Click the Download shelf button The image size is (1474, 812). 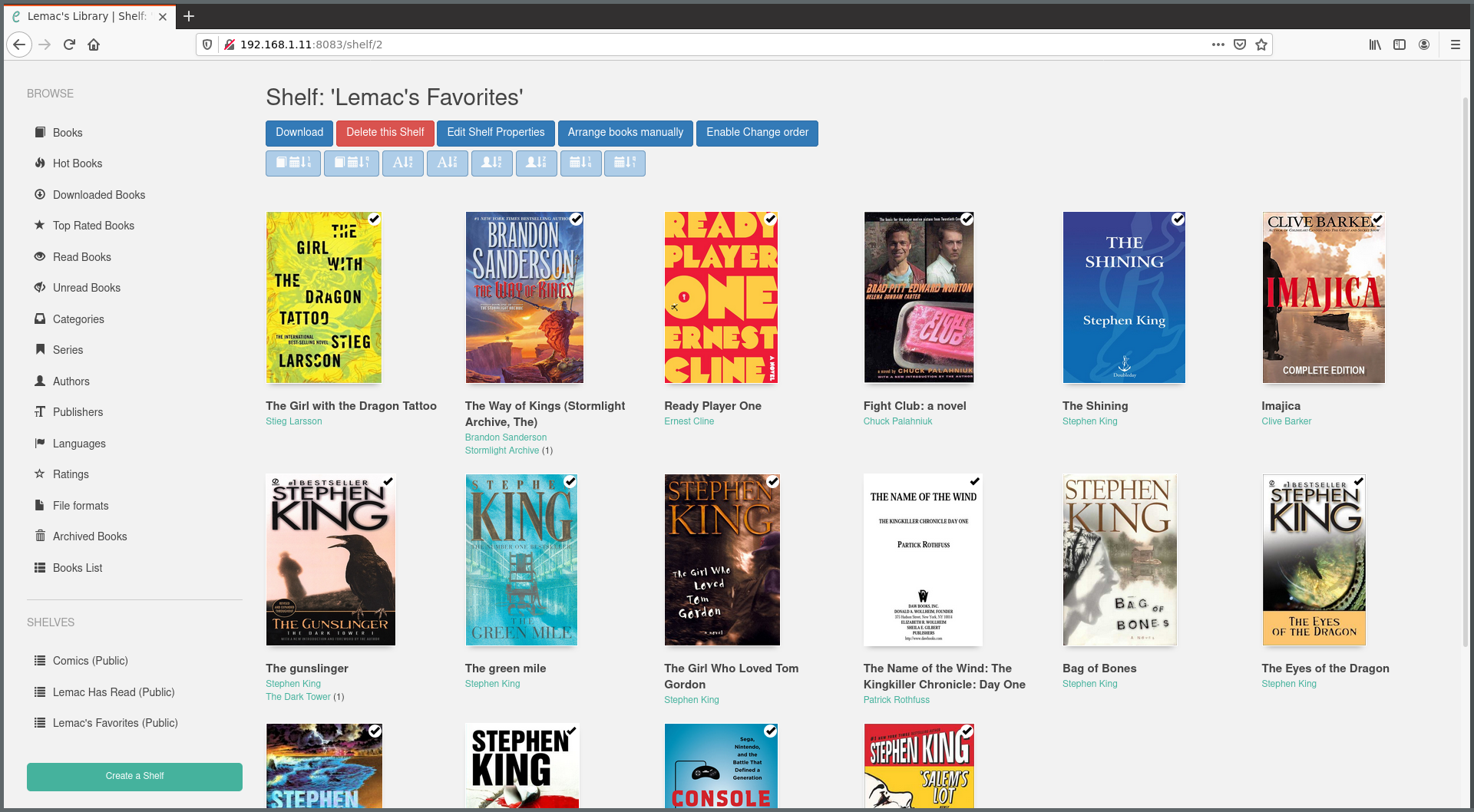[x=299, y=133]
